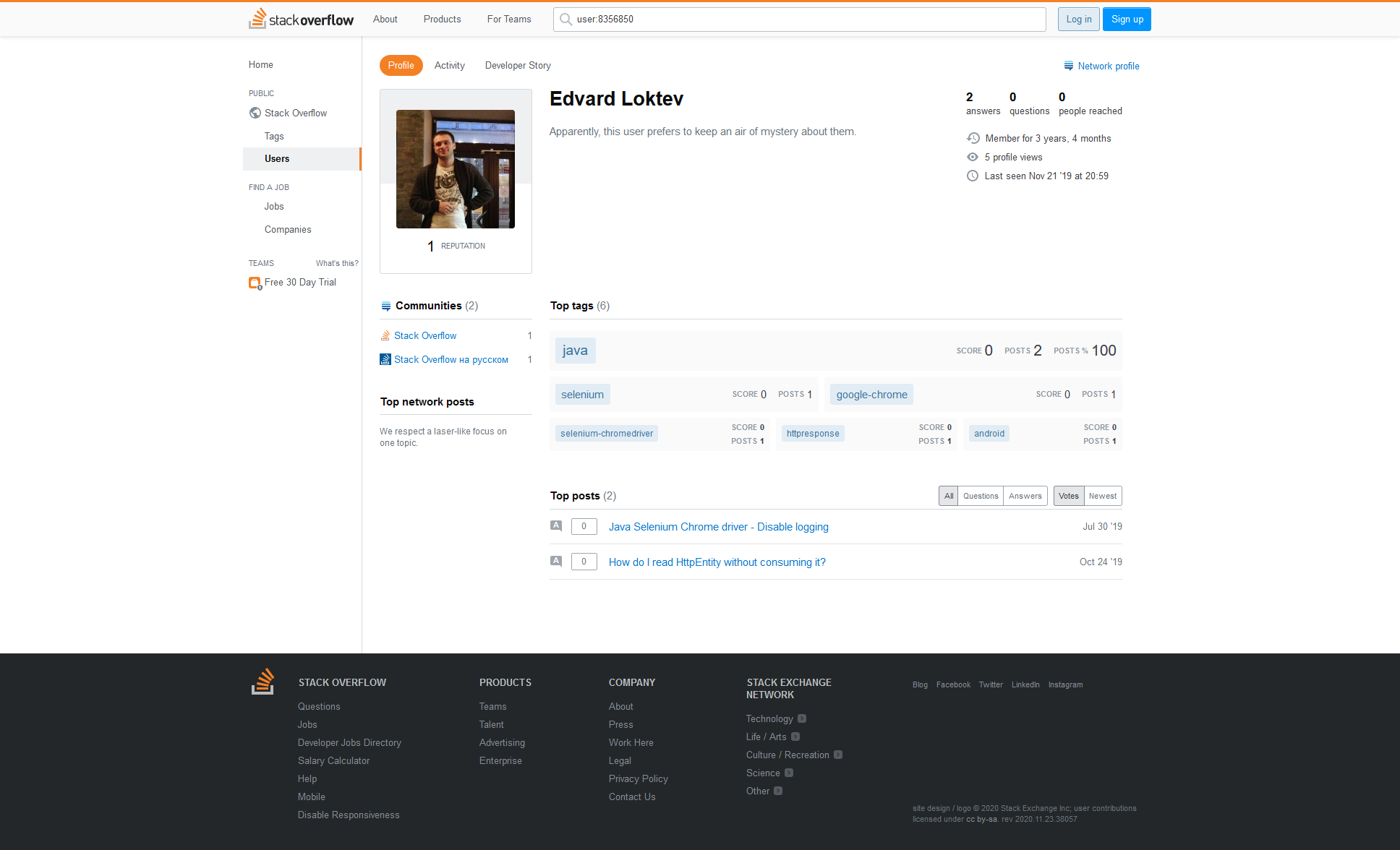Viewport: 1400px width, 850px height.
Task: Click the Free 30 Day Trial briefcase icon
Action: 255,283
